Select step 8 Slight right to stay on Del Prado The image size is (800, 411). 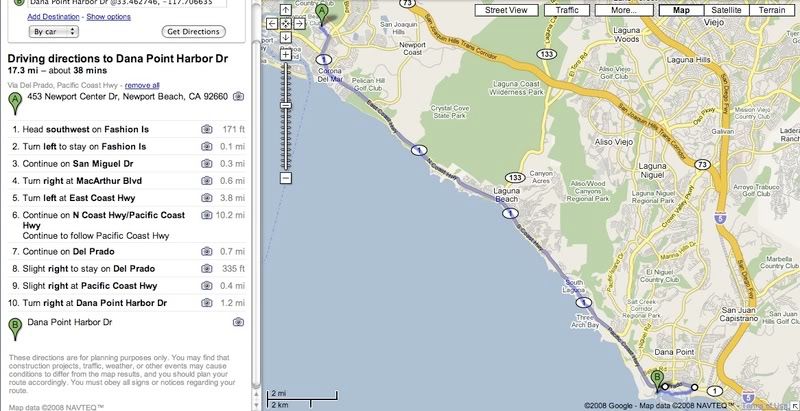pos(127,269)
